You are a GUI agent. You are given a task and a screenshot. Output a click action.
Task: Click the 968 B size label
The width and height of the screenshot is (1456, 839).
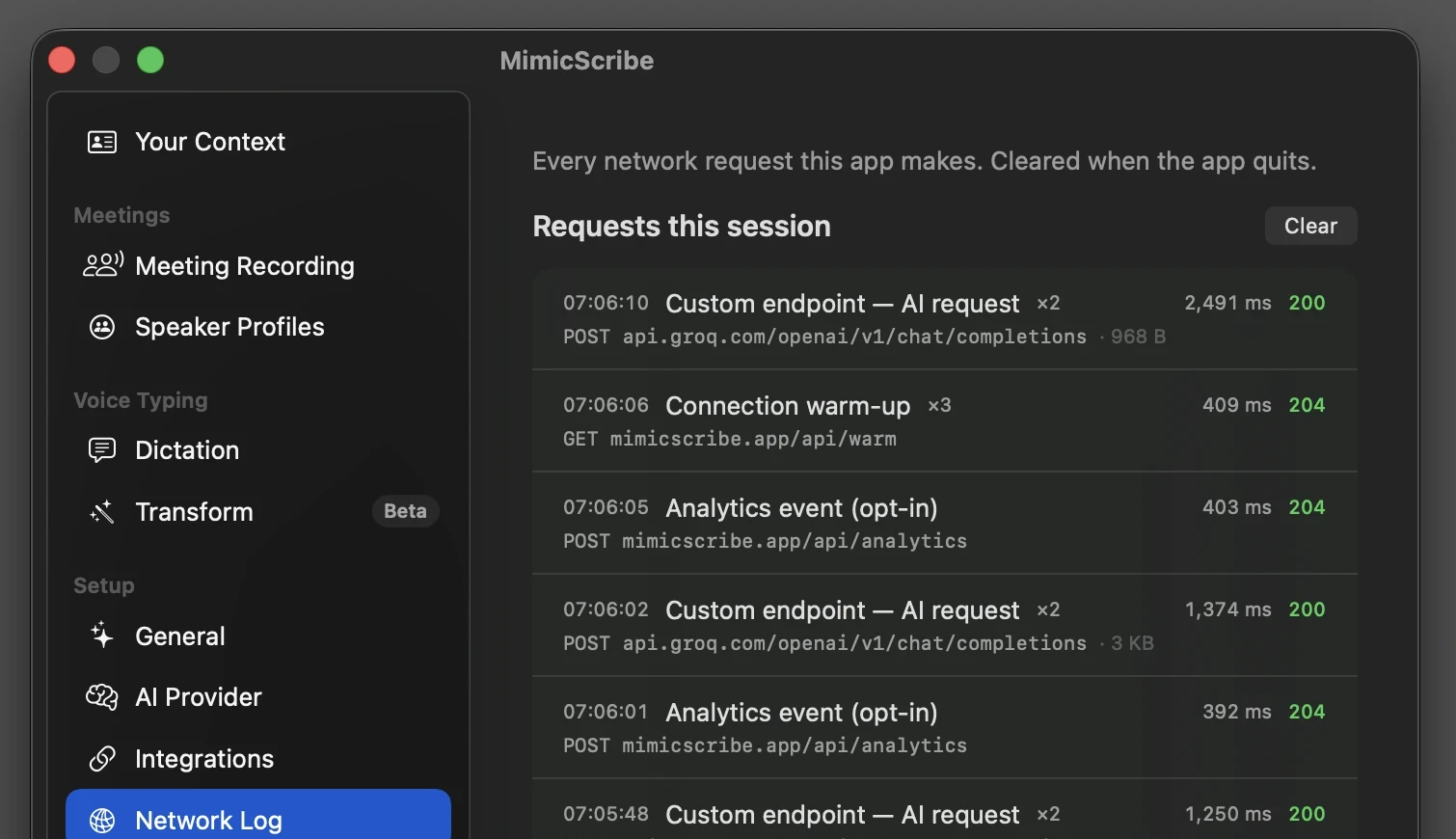(x=1138, y=337)
